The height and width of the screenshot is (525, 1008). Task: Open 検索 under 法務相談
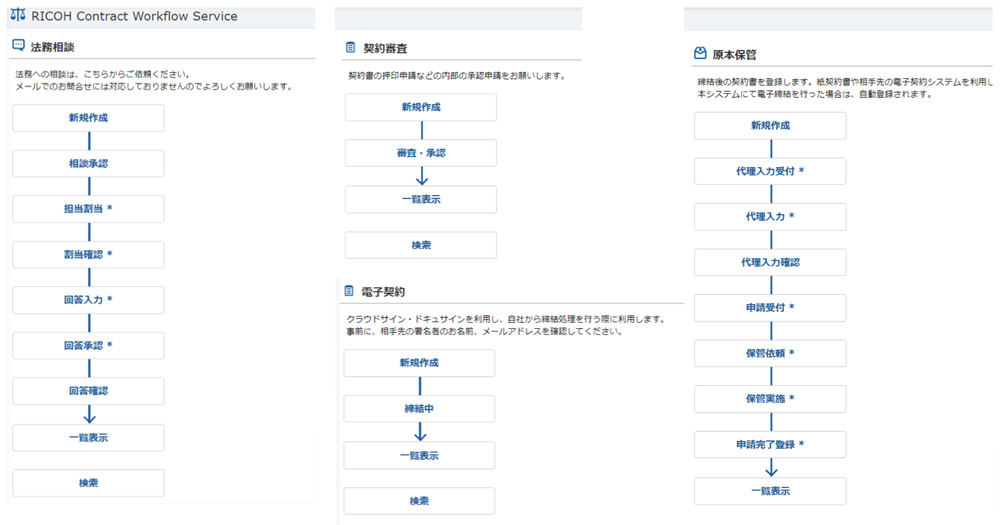pyautogui.click(x=88, y=484)
